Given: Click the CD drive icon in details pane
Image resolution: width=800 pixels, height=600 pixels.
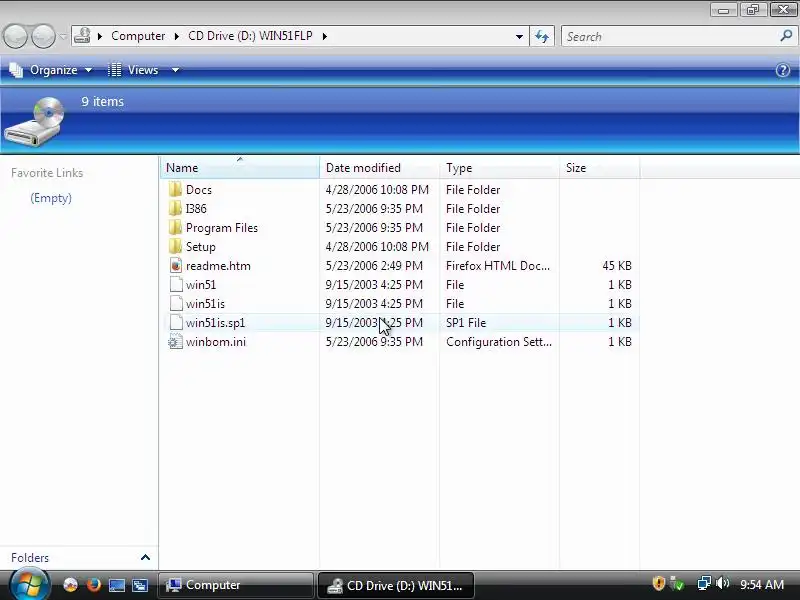Looking at the screenshot, I should (35, 122).
